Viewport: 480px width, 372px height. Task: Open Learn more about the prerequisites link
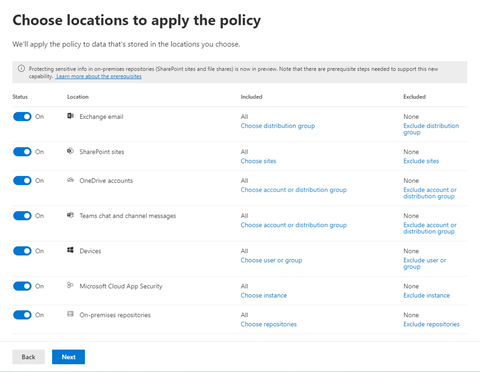click(x=99, y=76)
